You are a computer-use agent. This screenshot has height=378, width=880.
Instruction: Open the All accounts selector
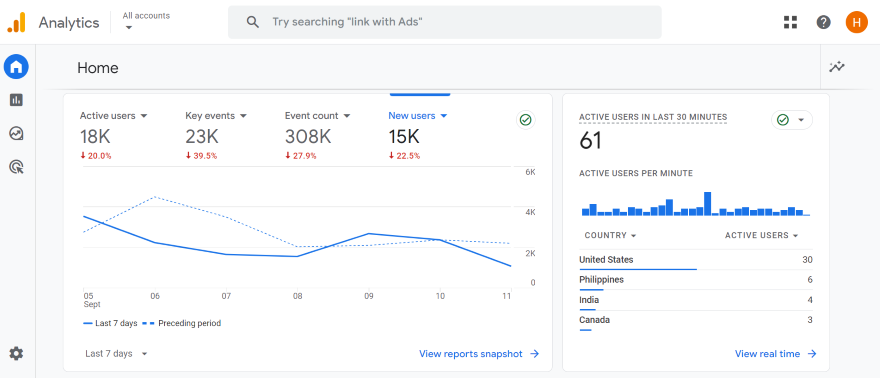coord(146,21)
